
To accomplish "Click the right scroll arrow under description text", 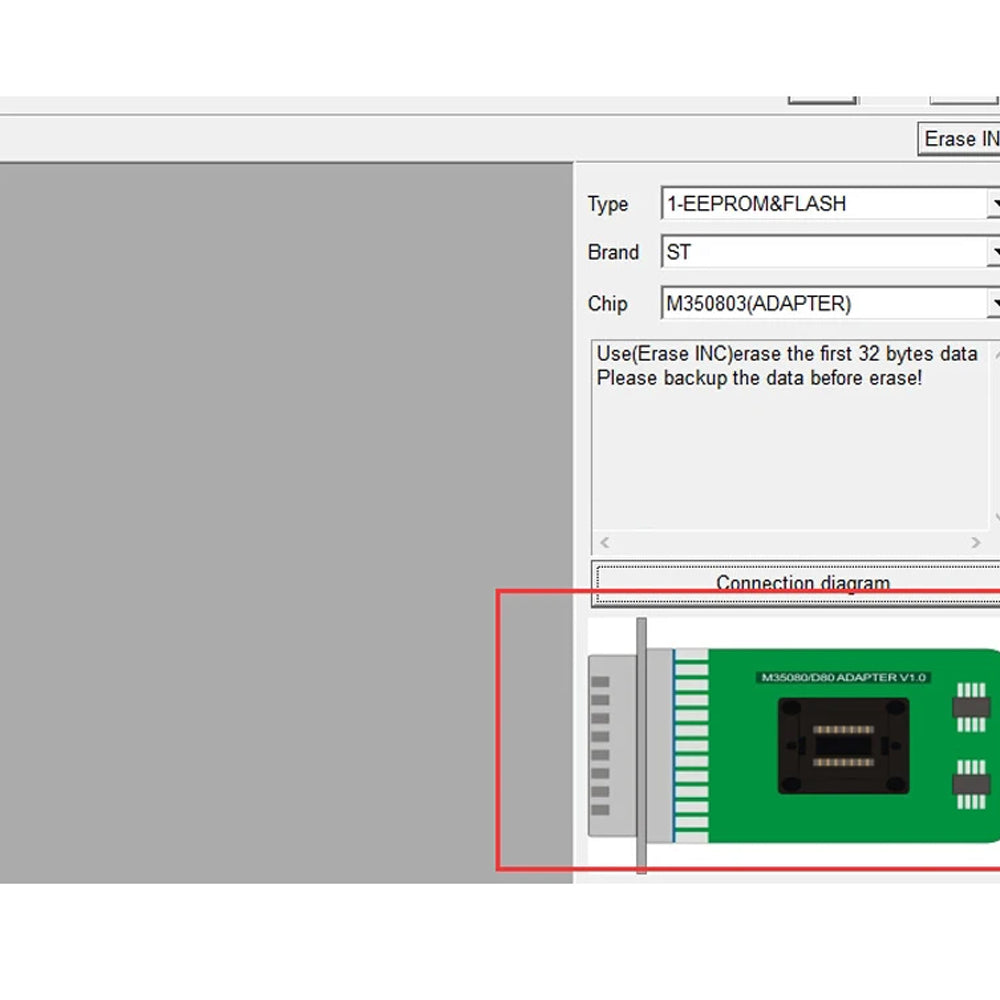I will (977, 542).
